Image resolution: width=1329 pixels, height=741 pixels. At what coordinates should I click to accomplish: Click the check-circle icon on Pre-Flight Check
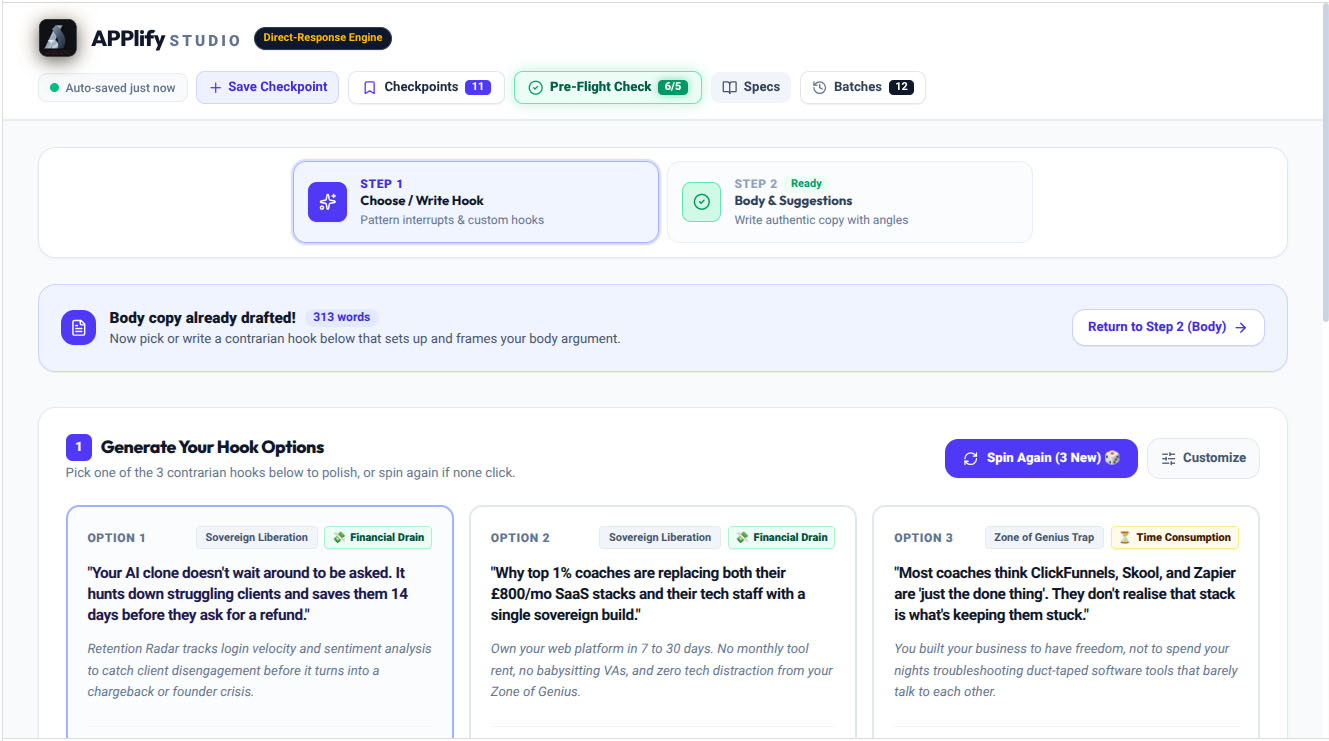coord(535,88)
